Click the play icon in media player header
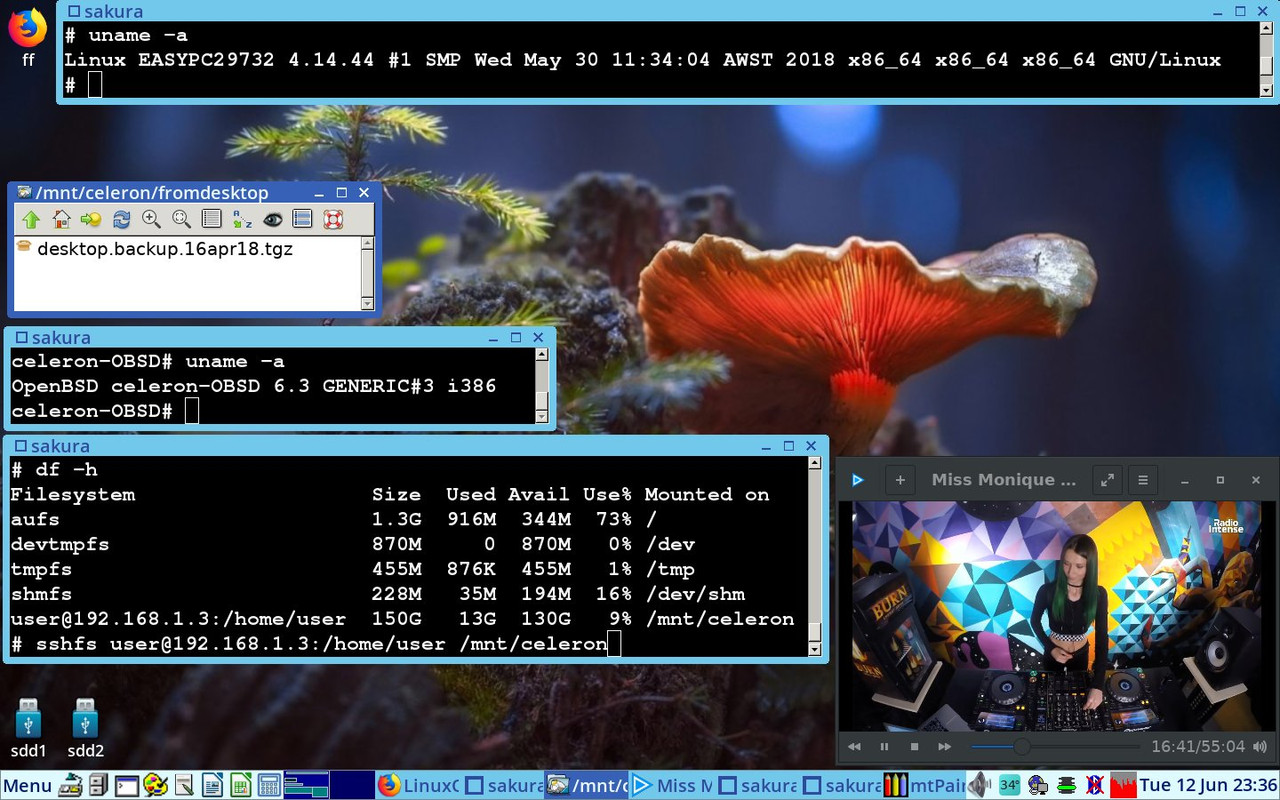The width and height of the screenshot is (1280, 800). pos(857,480)
